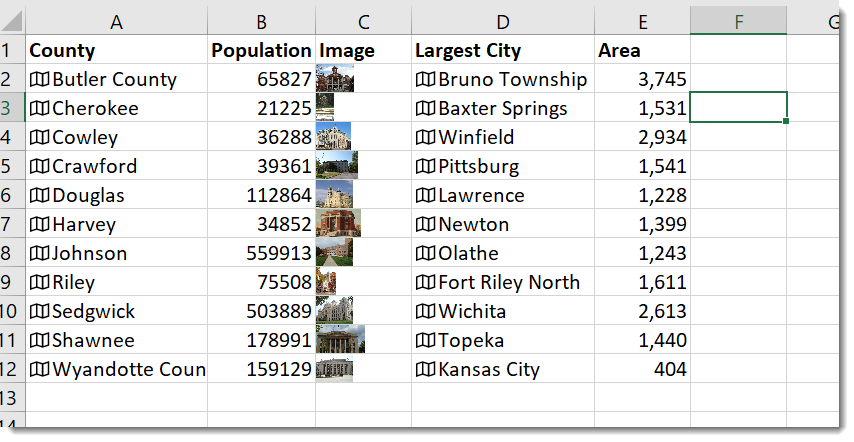The width and height of the screenshot is (854, 442).
Task: Open the data type icon for Johnson
Action: 39,253
